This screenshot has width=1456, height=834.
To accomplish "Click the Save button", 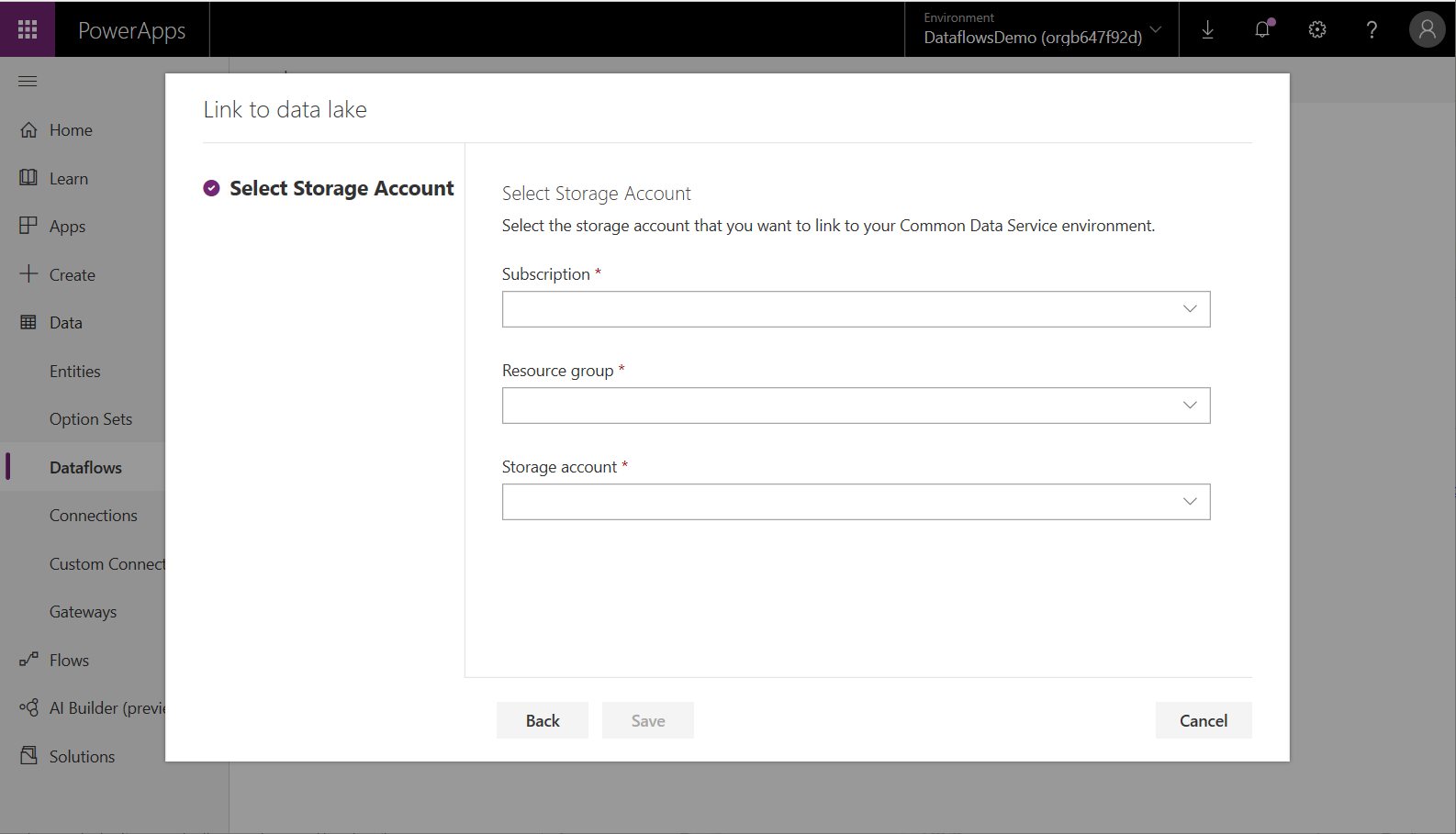I will (x=647, y=721).
